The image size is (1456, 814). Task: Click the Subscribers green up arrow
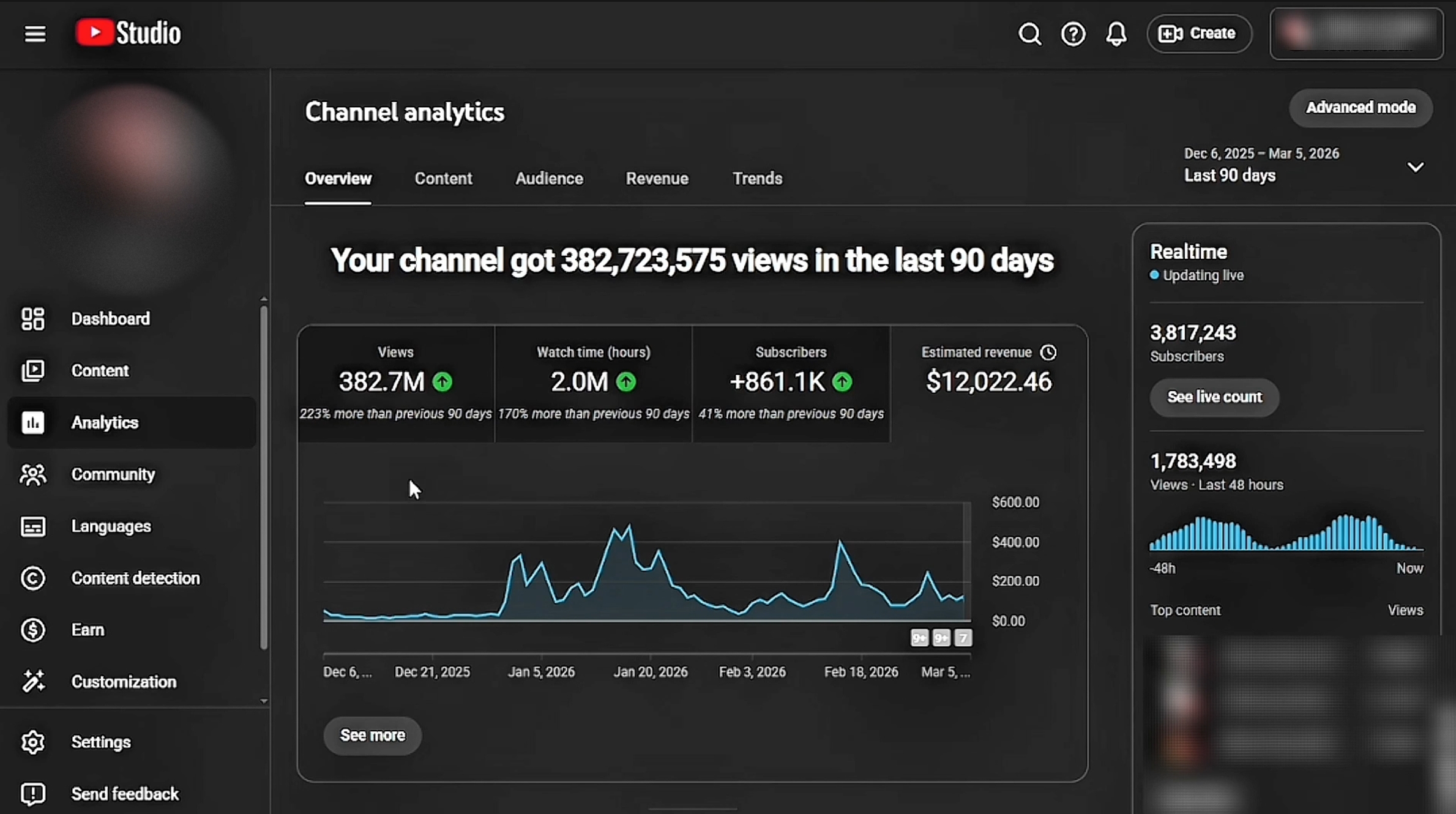[x=842, y=382]
